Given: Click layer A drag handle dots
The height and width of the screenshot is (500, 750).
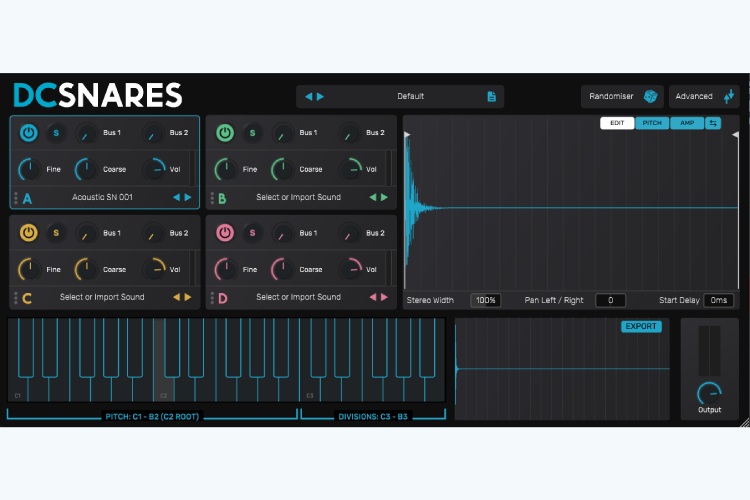Looking at the screenshot, I should point(16,198).
